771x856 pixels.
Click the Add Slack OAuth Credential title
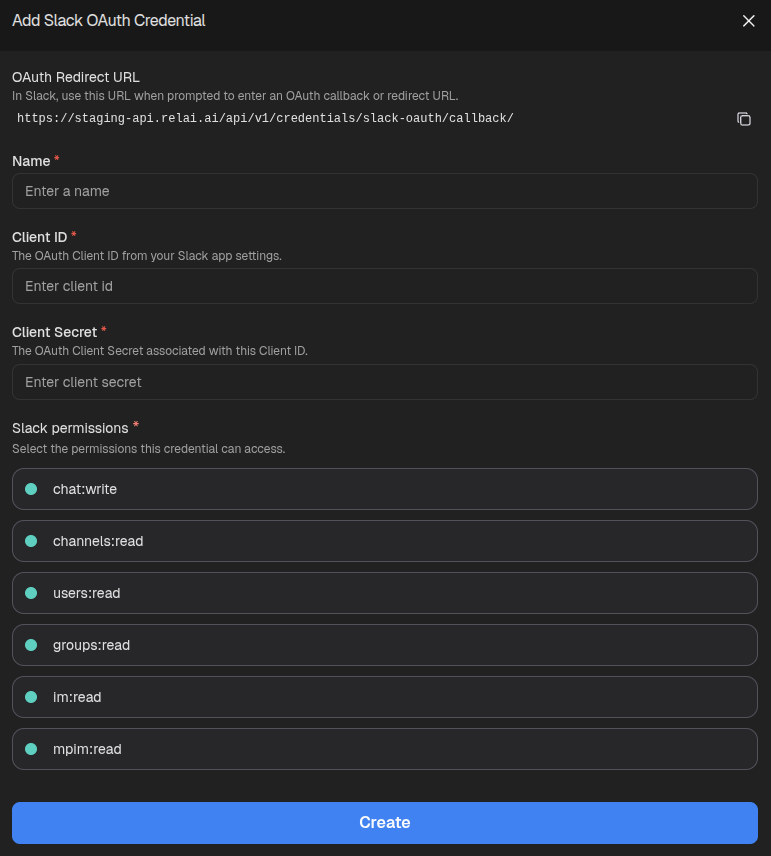coord(109,20)
